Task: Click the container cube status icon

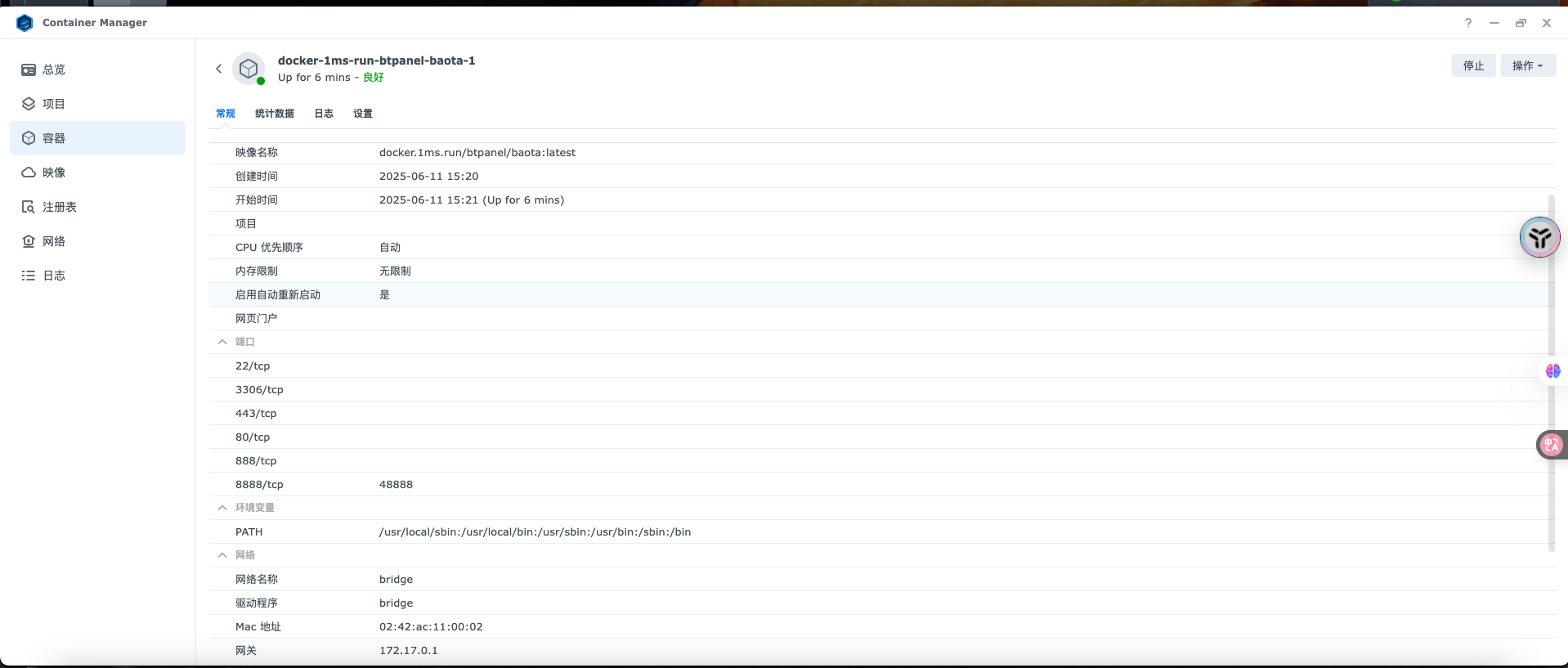Action: [249, 69]
